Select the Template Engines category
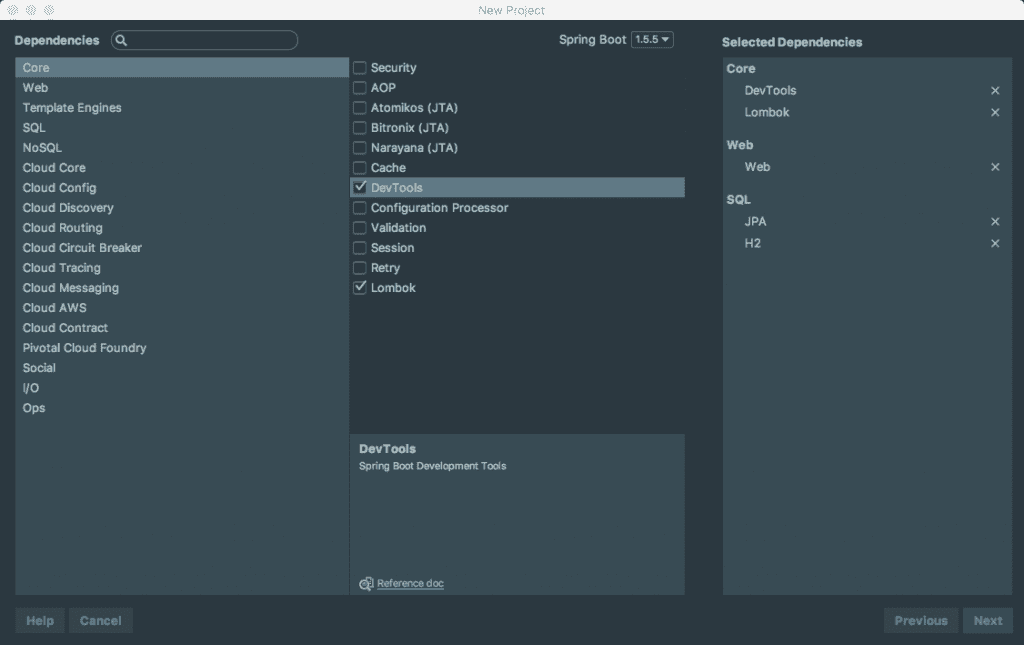 (72, 107)
